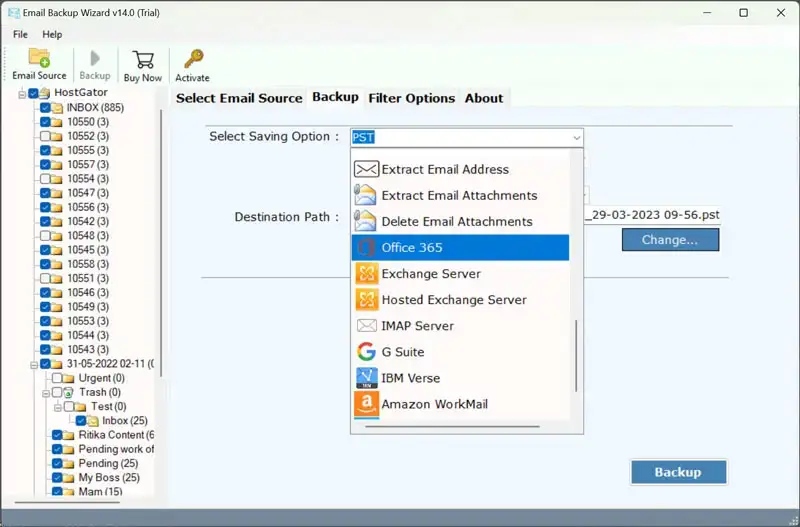Click the My Boss (25) folder icon

[69, 478]
